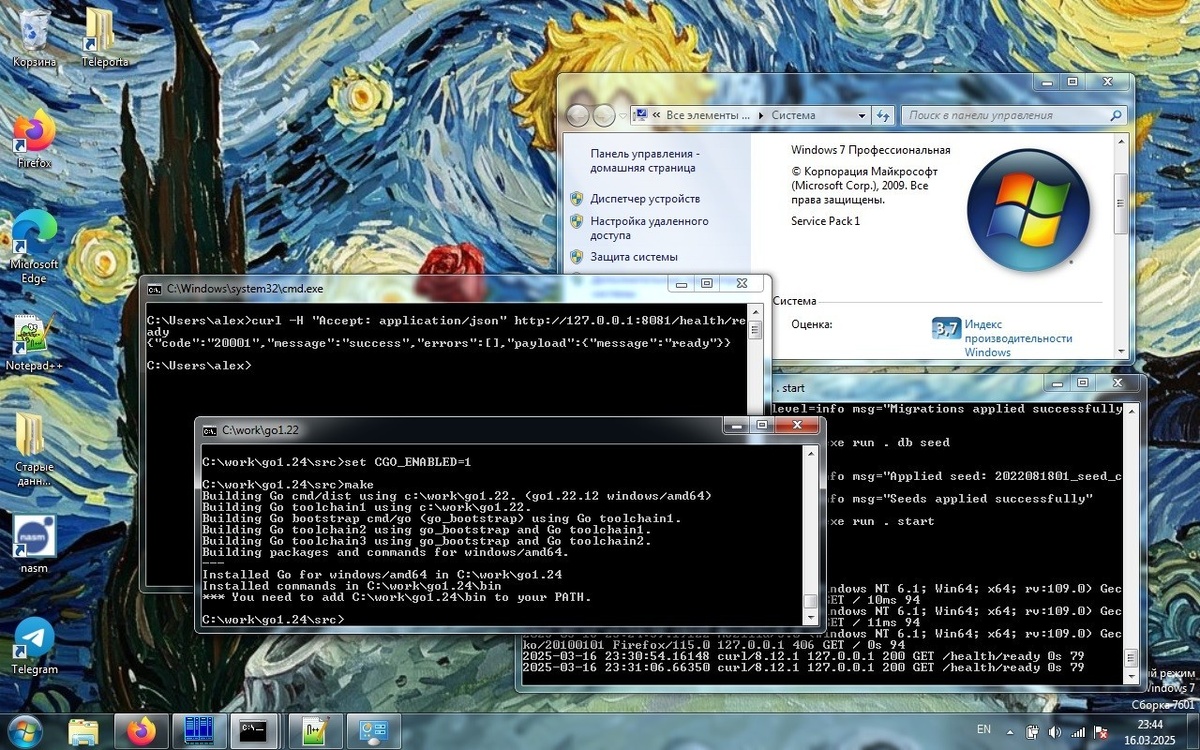The image size is (1200, 750).
Task: Open Индекс производительности Windows link
Action: tap(1018, 338)
